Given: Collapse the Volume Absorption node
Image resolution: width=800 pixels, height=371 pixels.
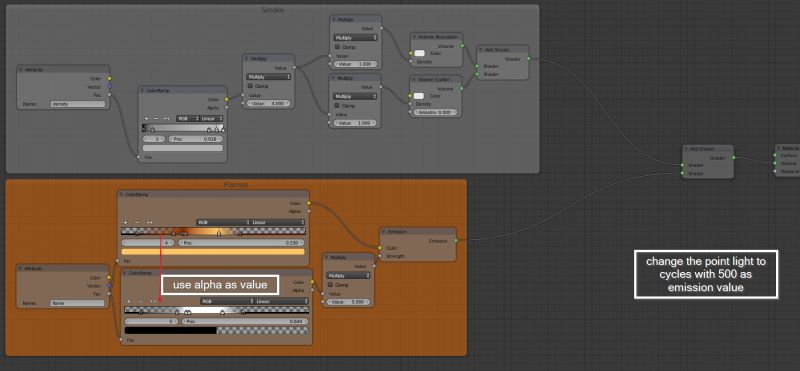Looking at the screenshot, I should point(415,37).
